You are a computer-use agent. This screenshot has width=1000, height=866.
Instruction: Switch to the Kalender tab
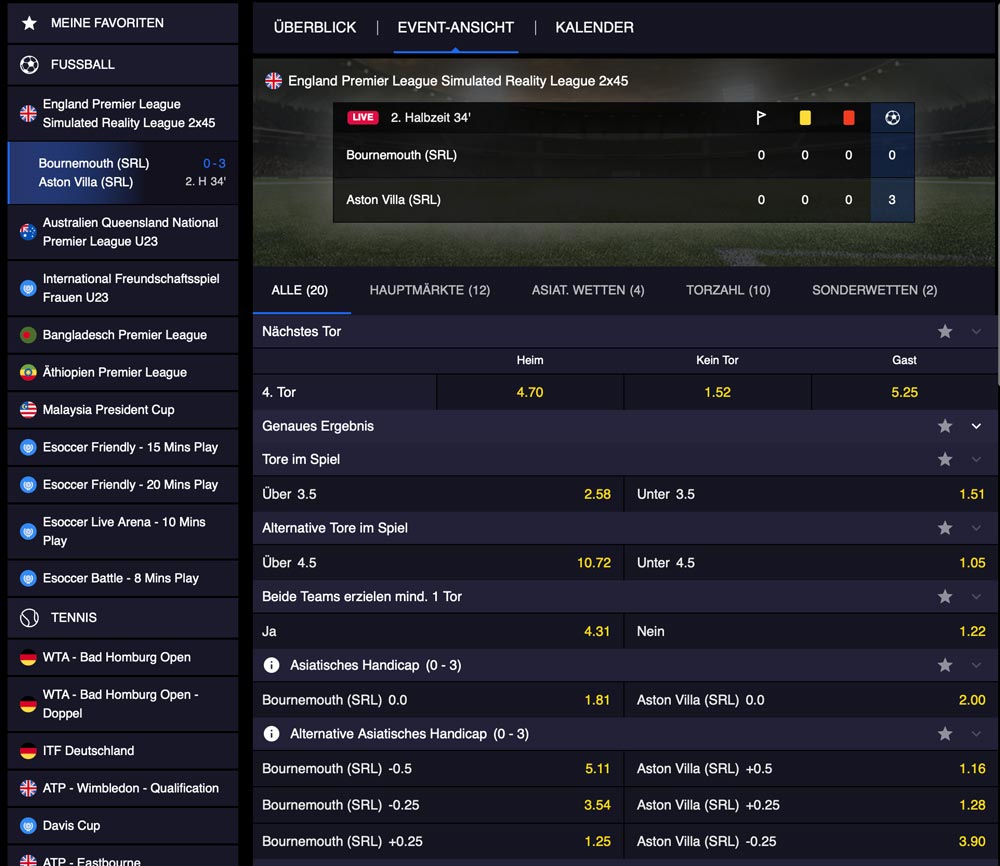click(x=594, y=28)
